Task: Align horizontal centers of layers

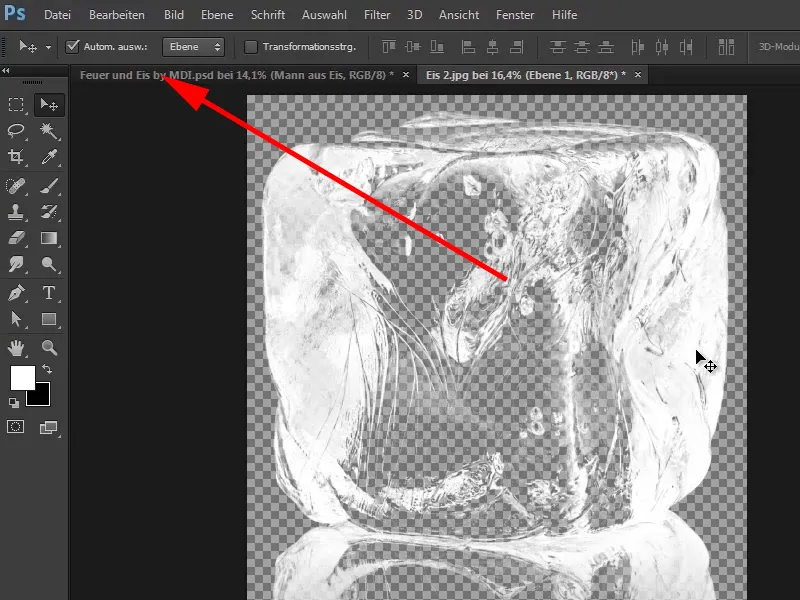Action: click(492, 47)
